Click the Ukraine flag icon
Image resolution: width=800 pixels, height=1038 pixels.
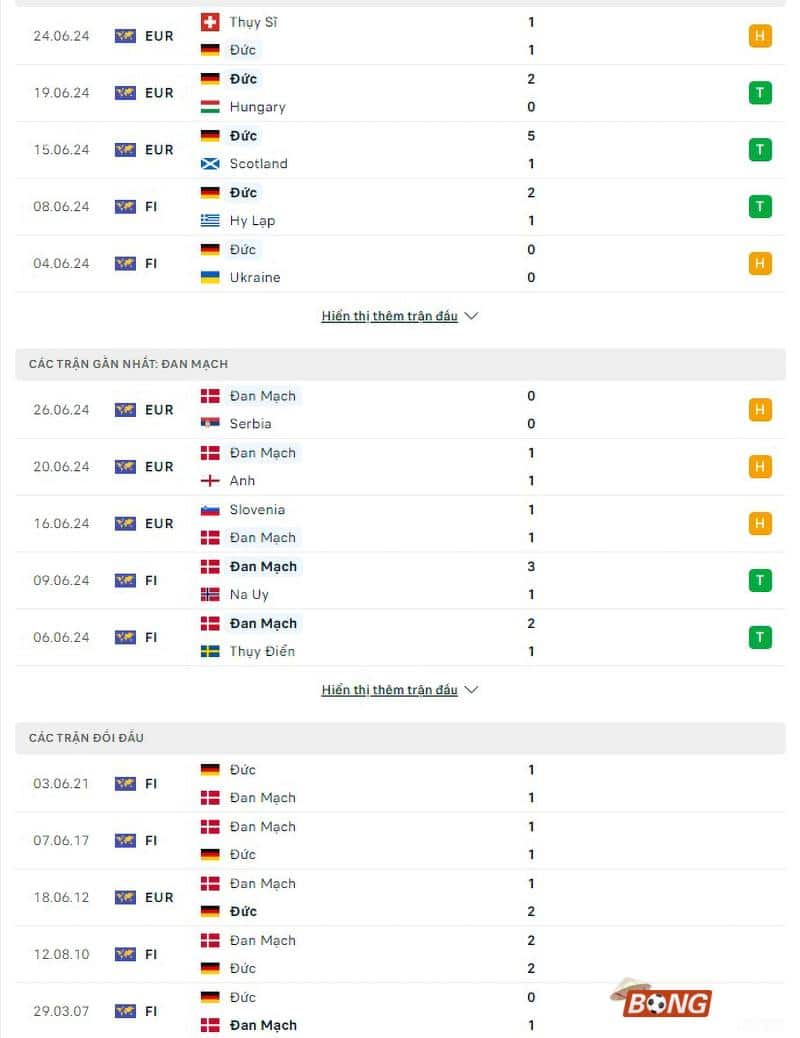pos(210,277)
